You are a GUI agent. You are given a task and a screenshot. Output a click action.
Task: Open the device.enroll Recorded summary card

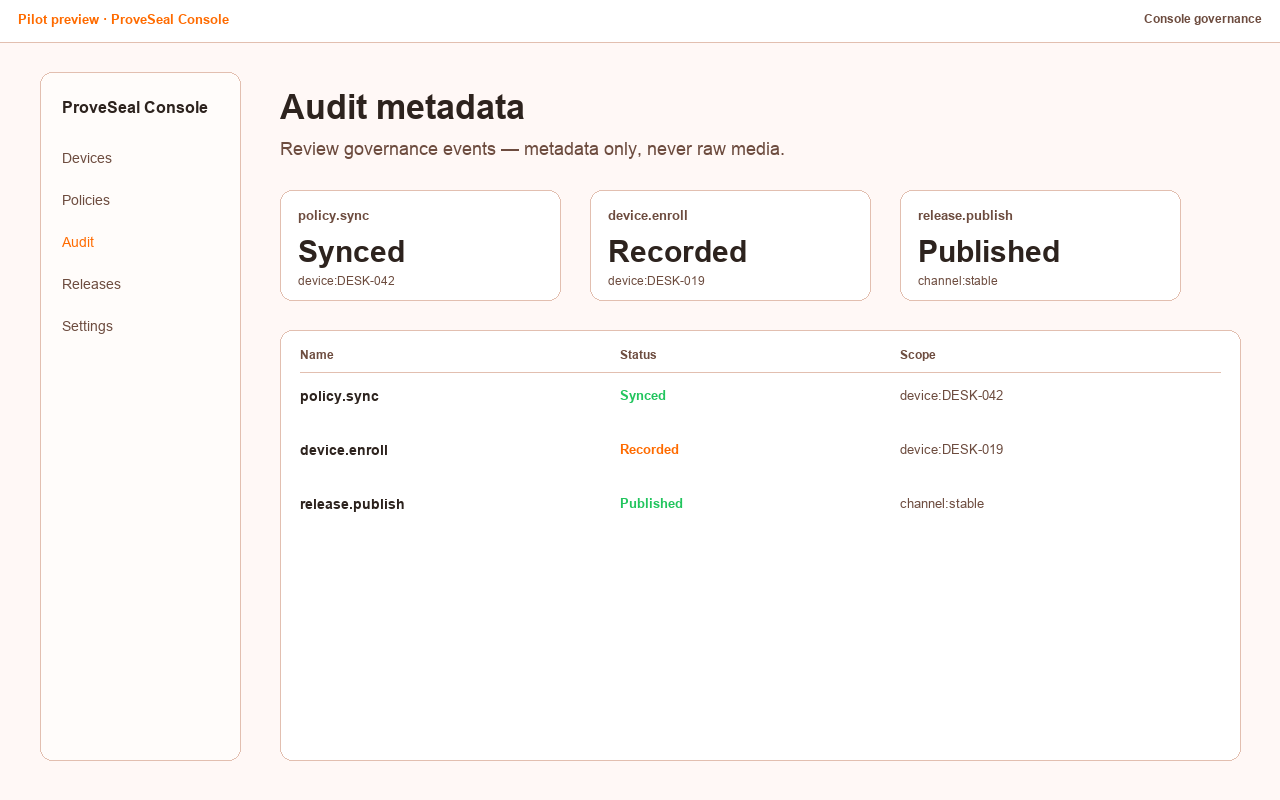[730, 245]
